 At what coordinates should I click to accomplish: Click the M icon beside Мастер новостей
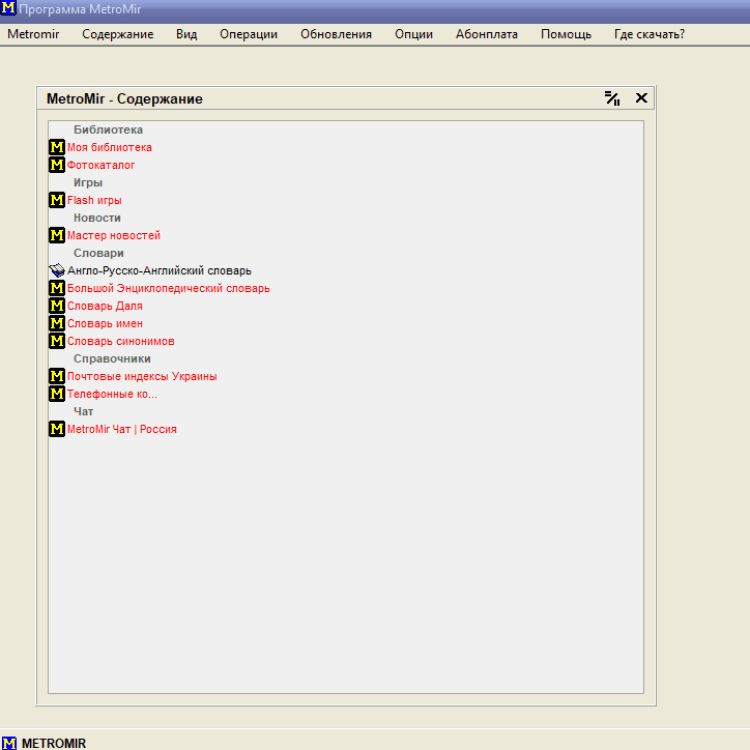pos(57,235)
